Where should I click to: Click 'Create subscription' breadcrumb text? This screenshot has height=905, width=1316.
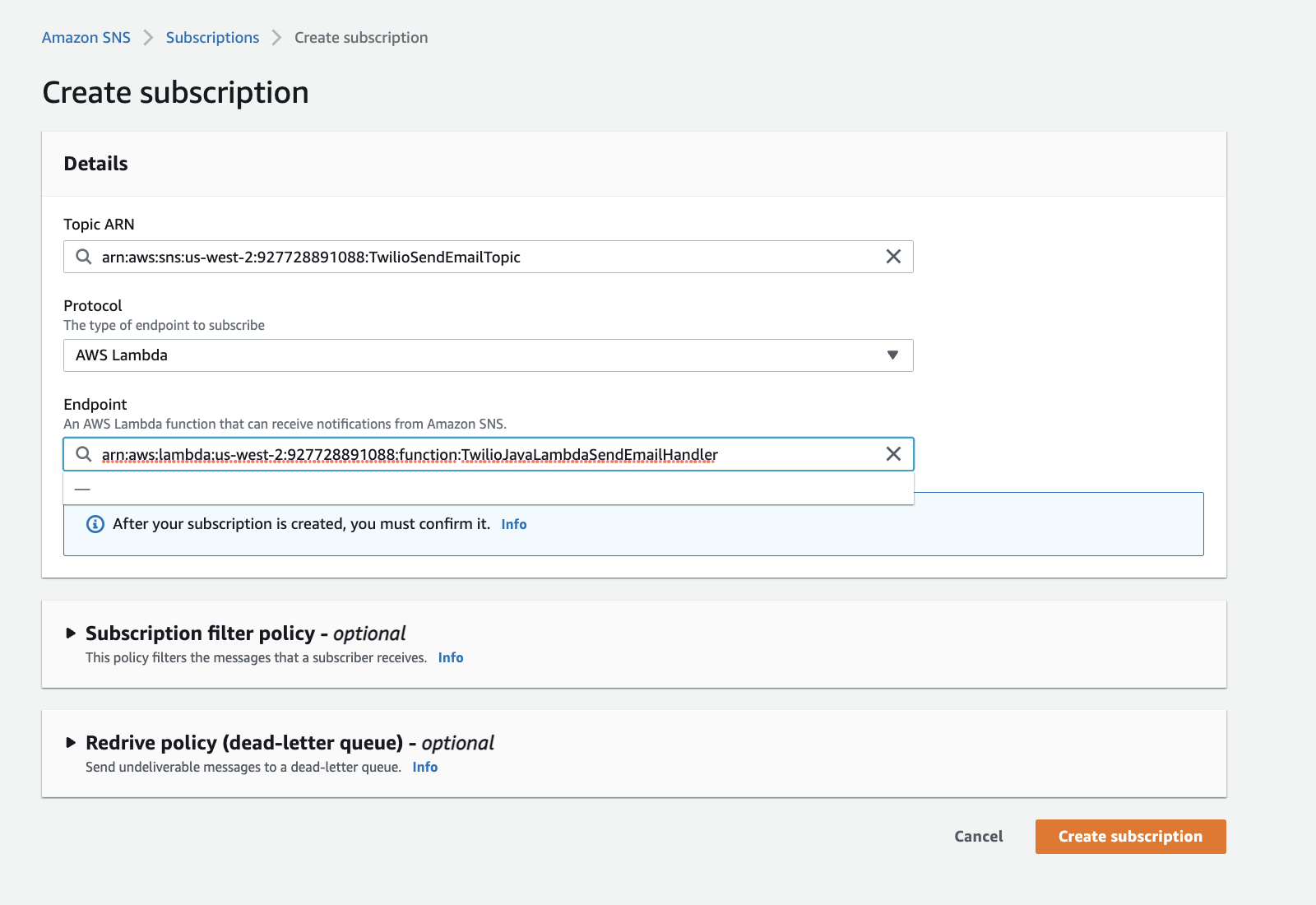click(x=361, y=38)
